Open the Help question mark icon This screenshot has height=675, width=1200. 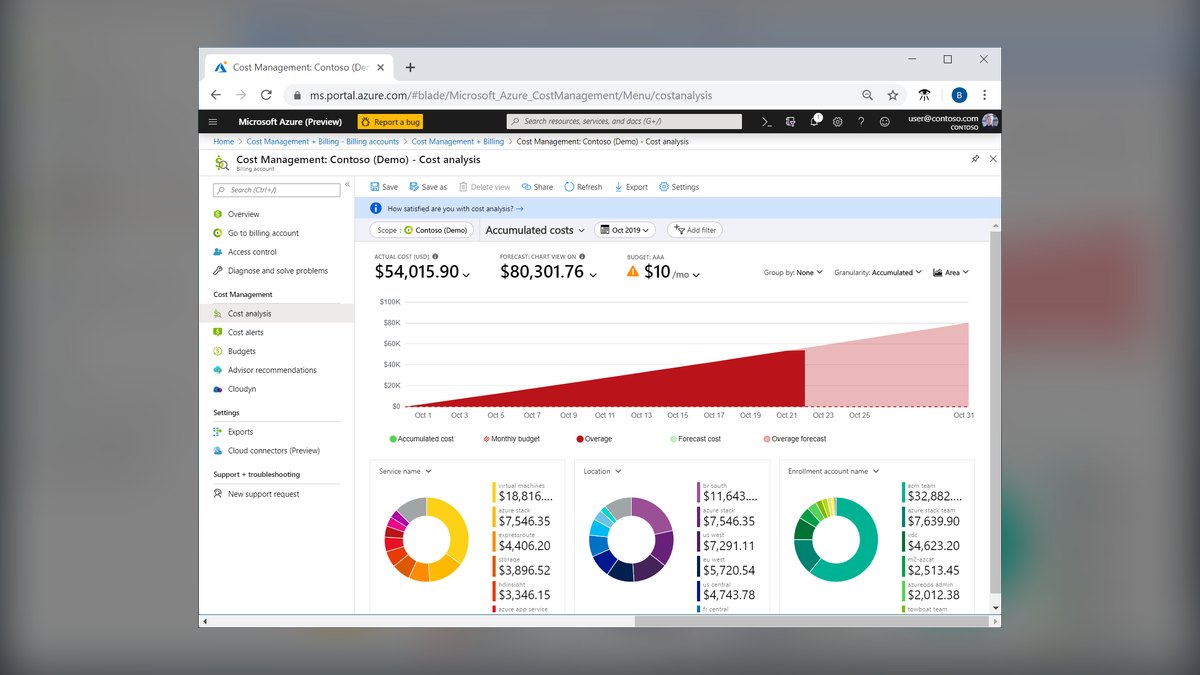[x=861, y=121]
